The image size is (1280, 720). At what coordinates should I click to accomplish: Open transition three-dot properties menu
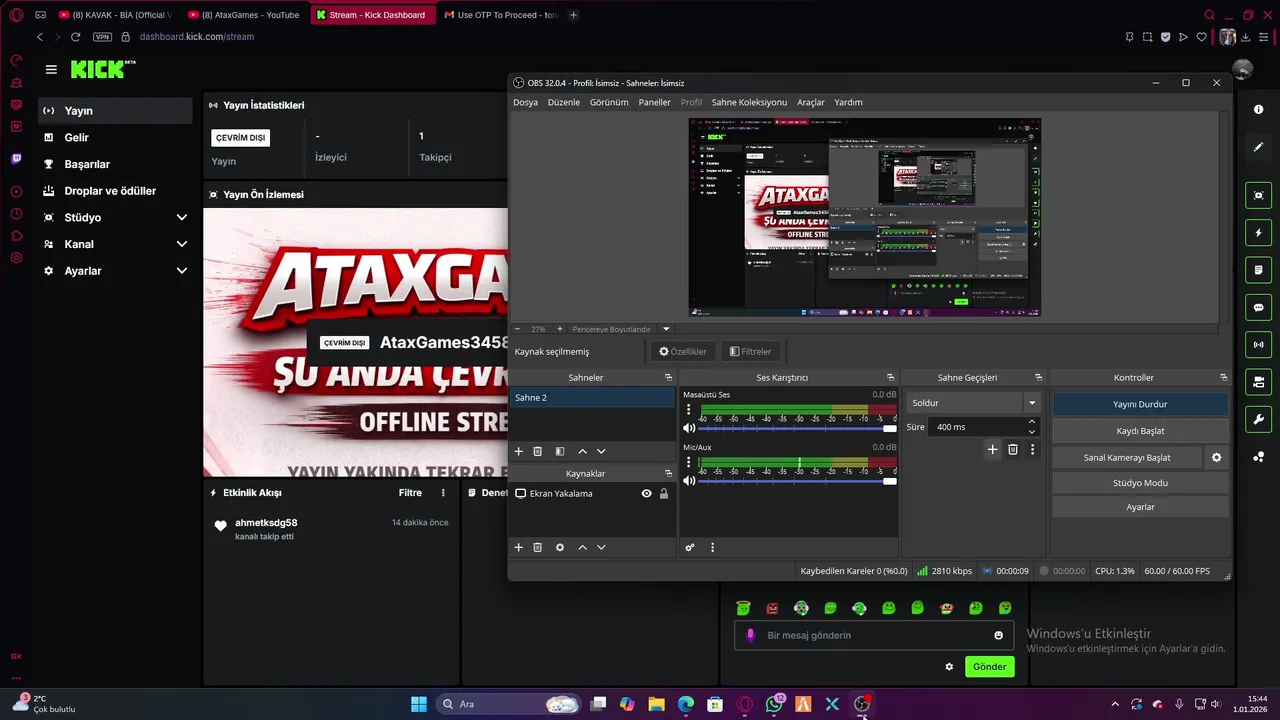1032,450
